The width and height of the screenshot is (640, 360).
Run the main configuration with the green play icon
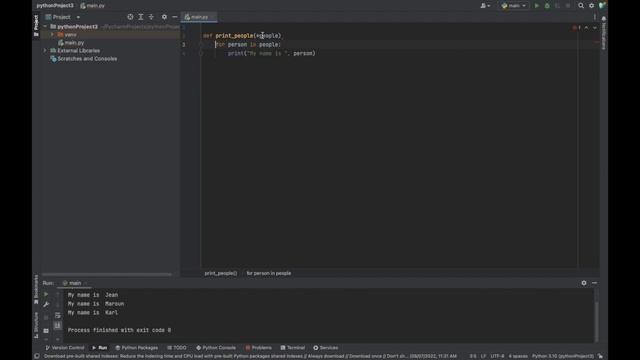(x=537, y=6)
